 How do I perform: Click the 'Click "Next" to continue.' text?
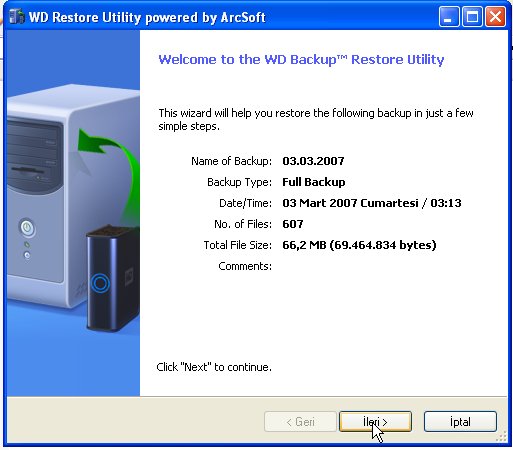(214, 367)
